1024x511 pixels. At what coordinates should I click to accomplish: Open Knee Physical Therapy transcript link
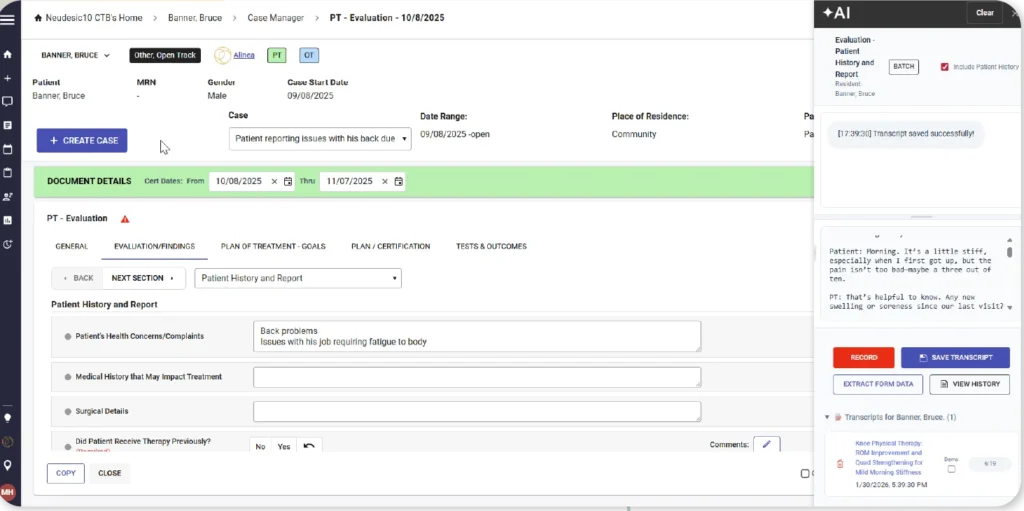(889, 457)
